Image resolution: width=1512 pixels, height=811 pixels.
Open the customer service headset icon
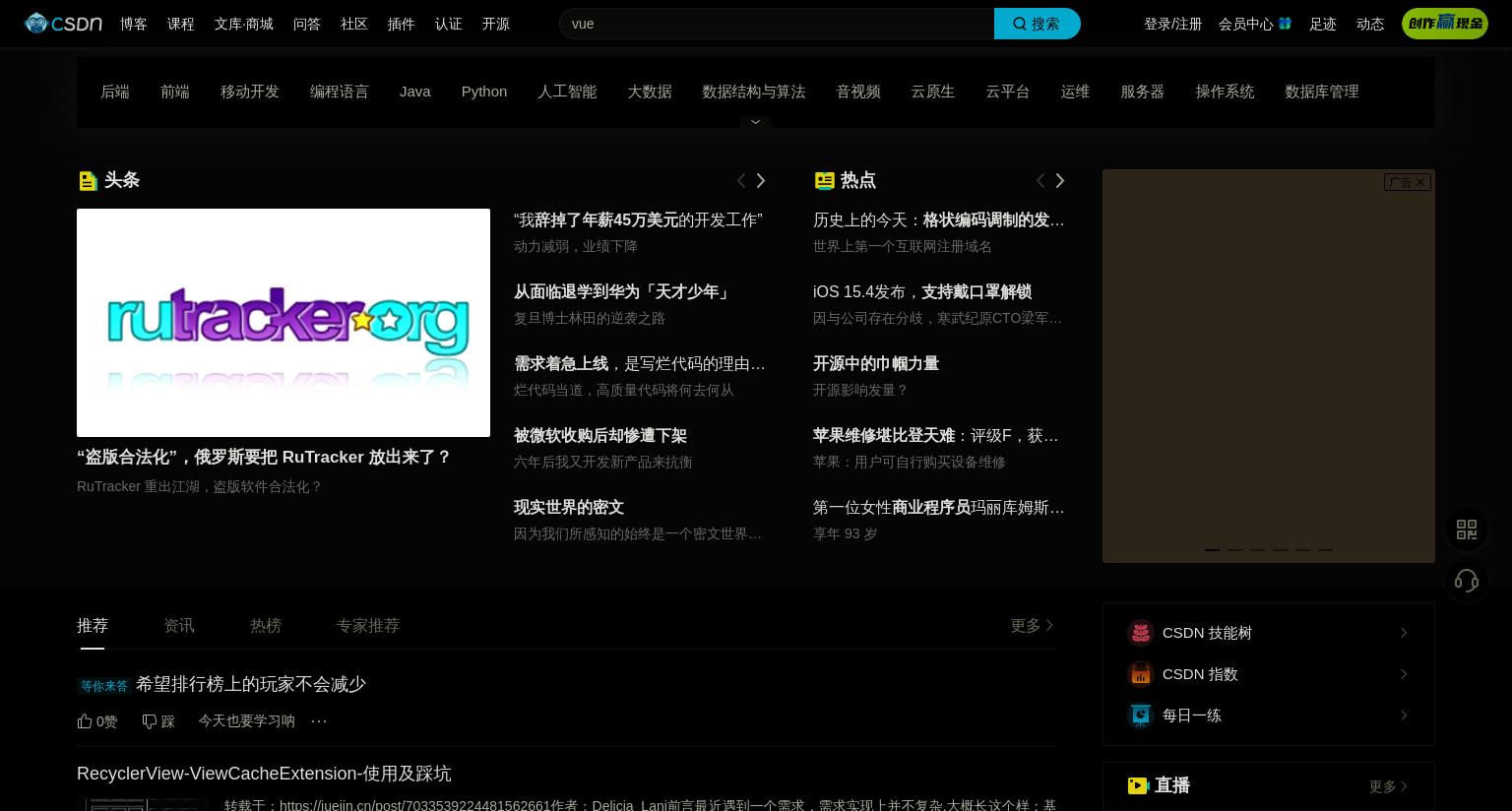point(1467,581)
